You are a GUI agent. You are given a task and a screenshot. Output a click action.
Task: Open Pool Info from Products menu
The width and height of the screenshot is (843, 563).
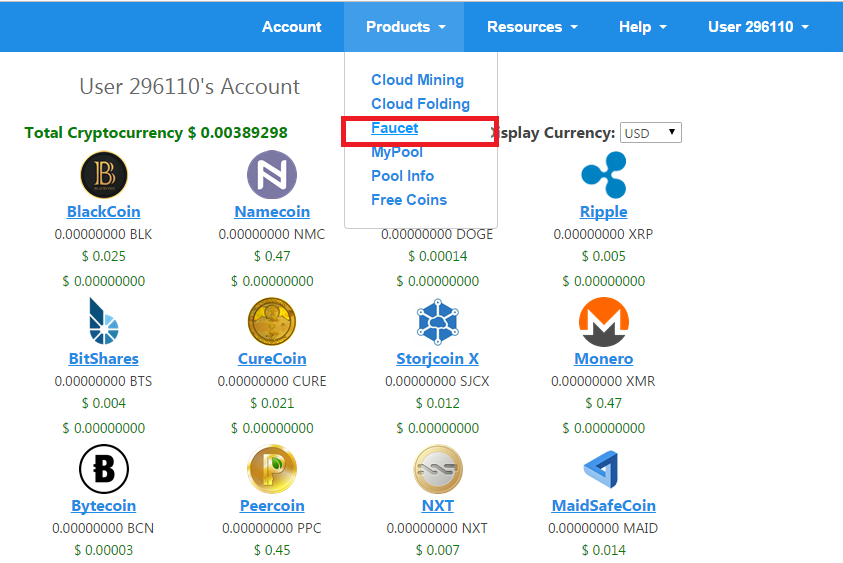[402, 176]
